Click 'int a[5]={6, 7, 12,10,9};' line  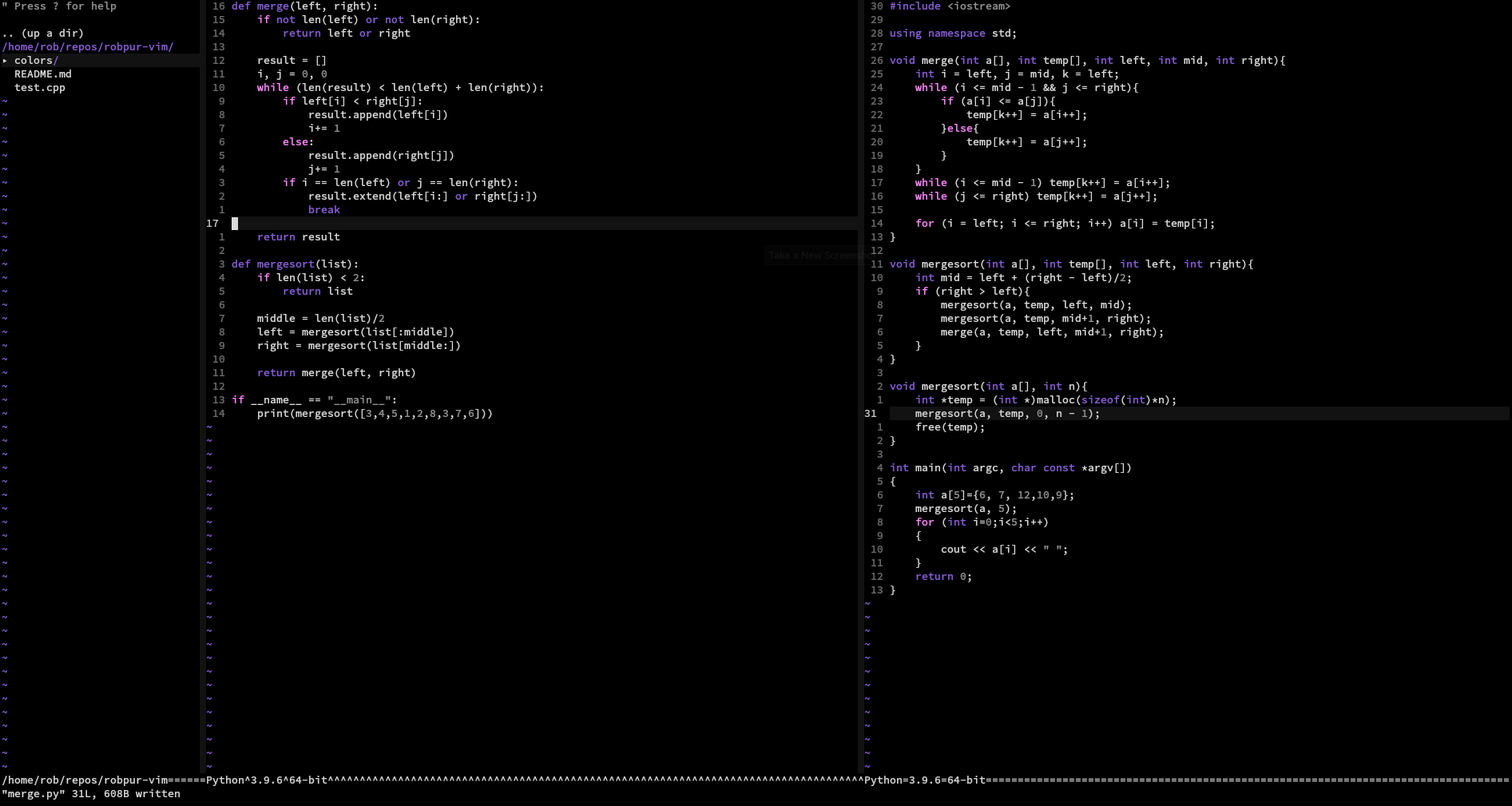tap(995, 495)
